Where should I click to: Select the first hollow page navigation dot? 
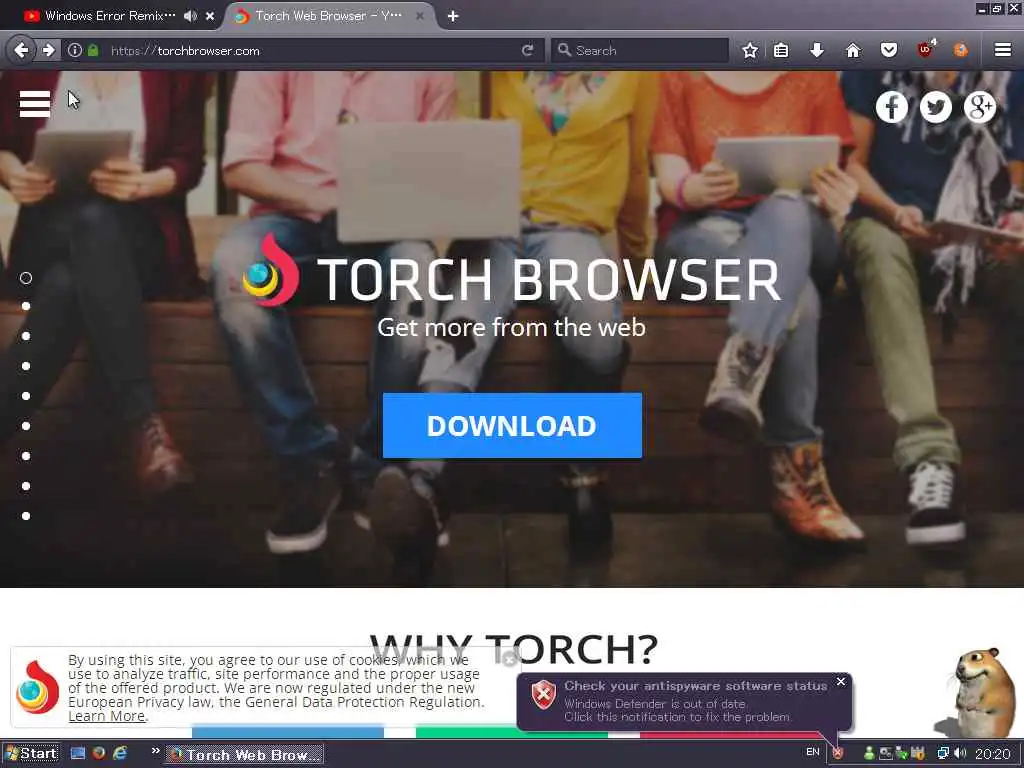click(x=25, y=278)
